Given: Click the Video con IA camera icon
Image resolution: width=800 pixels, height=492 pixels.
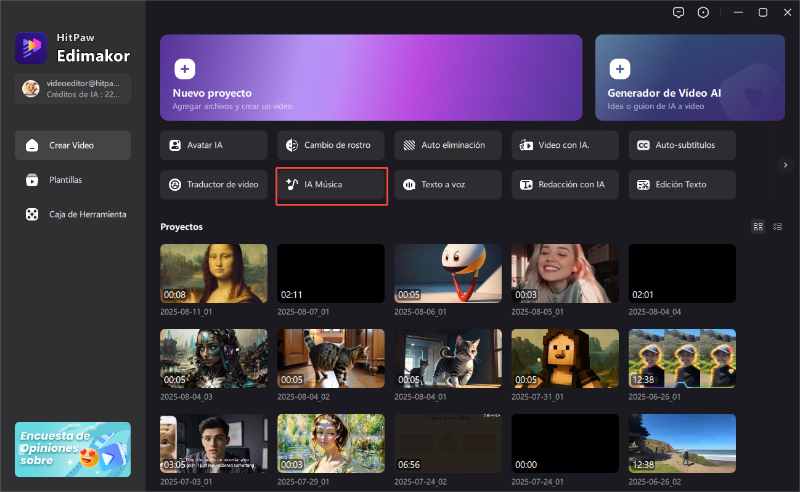Looking at the screenshot, I should pos(526,145).
